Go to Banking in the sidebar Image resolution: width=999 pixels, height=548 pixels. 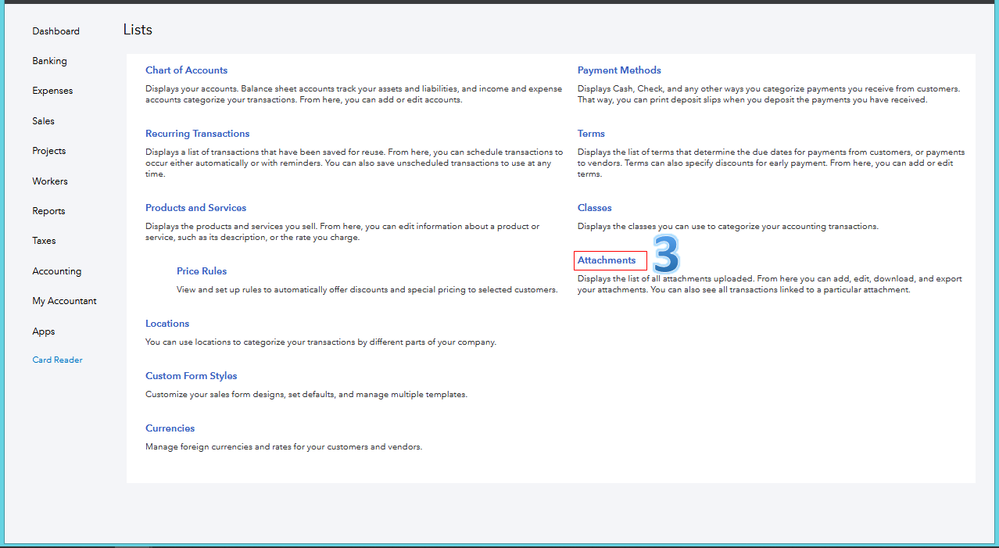point(50,61)
